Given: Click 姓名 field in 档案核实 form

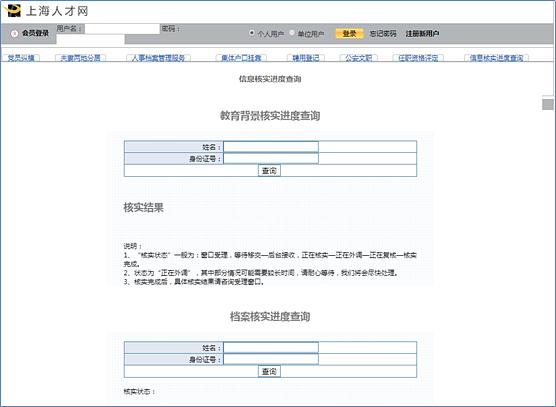Looking at the screenshot, I should pyautogui.click(x=271, y=347).
